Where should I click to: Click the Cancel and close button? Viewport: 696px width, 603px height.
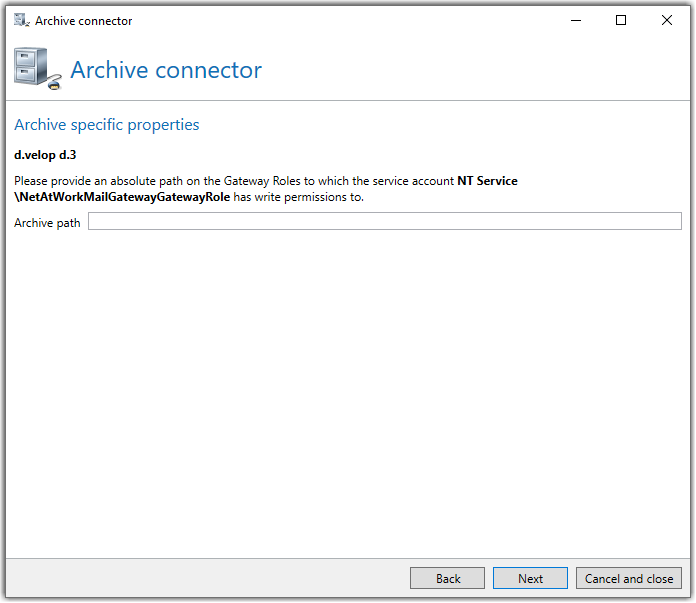629,578
